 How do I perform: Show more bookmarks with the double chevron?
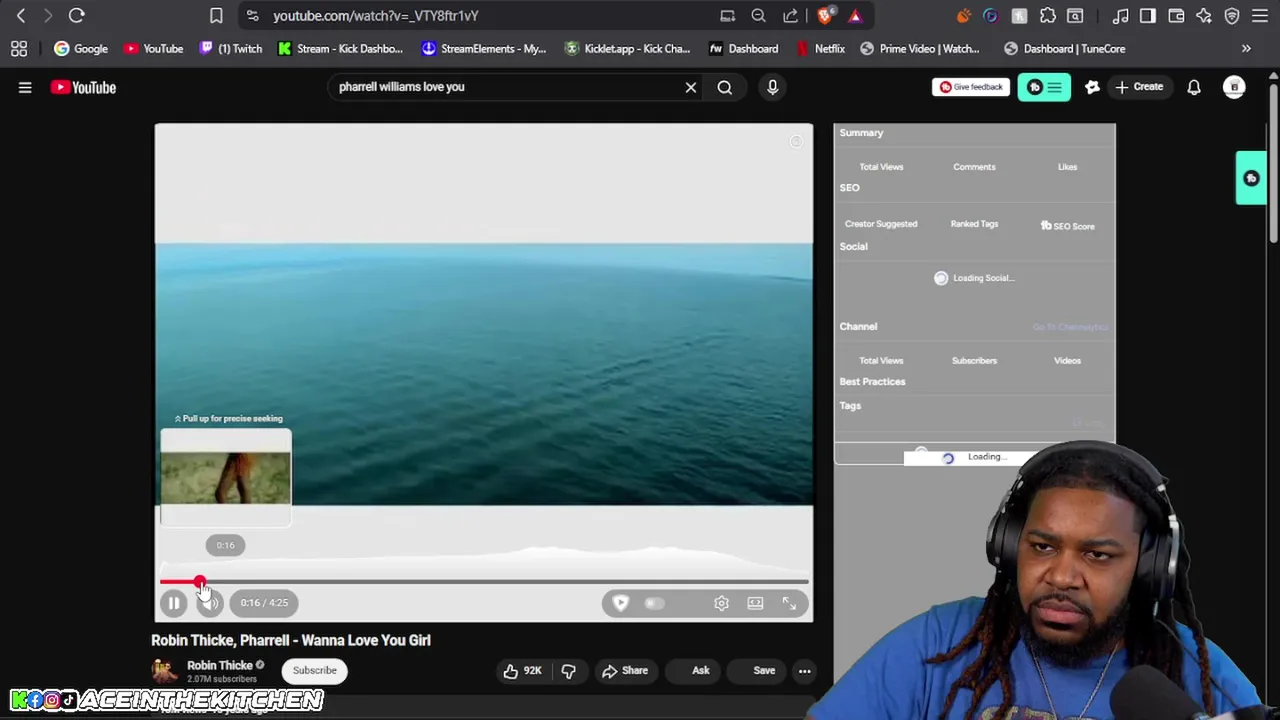click(x=1246, y=49)
